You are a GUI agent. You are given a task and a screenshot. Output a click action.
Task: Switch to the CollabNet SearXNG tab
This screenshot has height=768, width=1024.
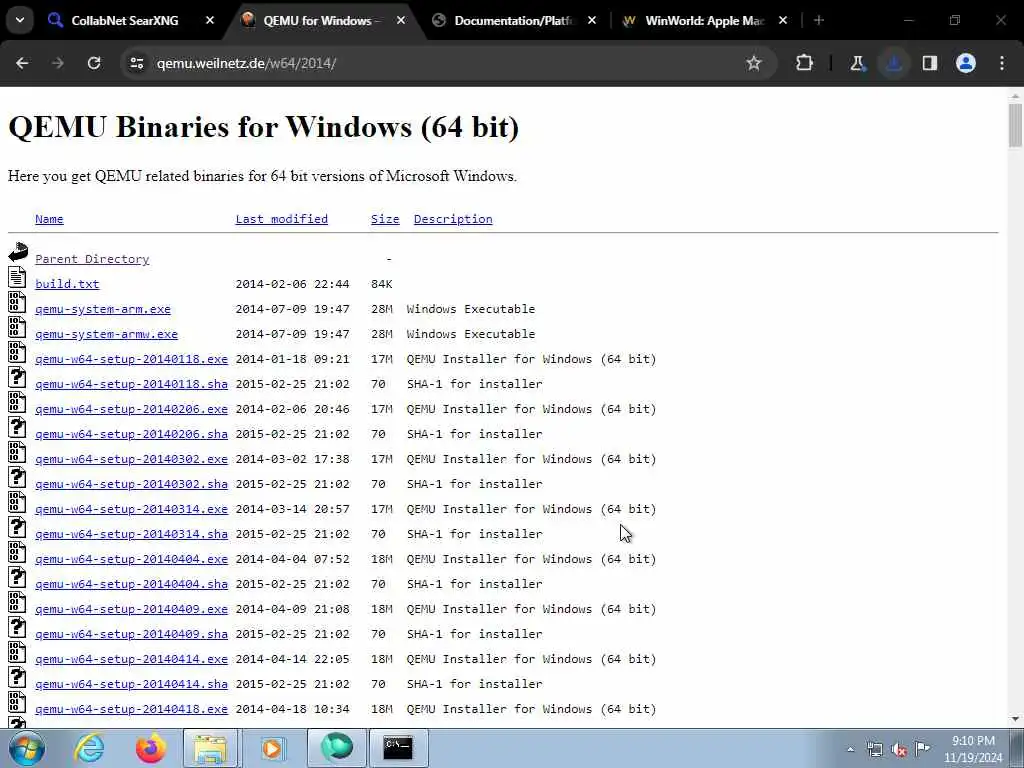click(124, 21)
